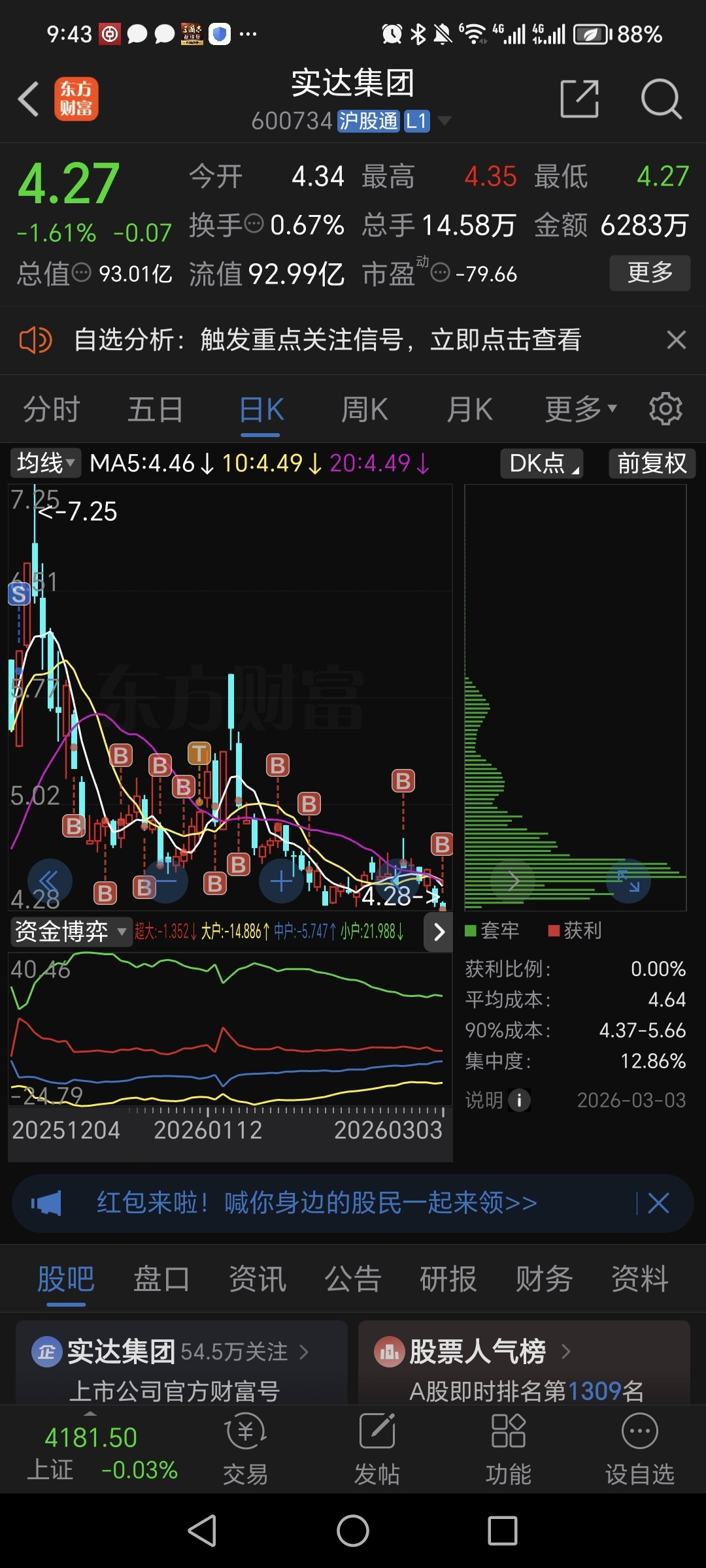Tap the 上证 4181.50 index ticker
This screenshot has height=1568, width=706.
tap(102, 1452)
